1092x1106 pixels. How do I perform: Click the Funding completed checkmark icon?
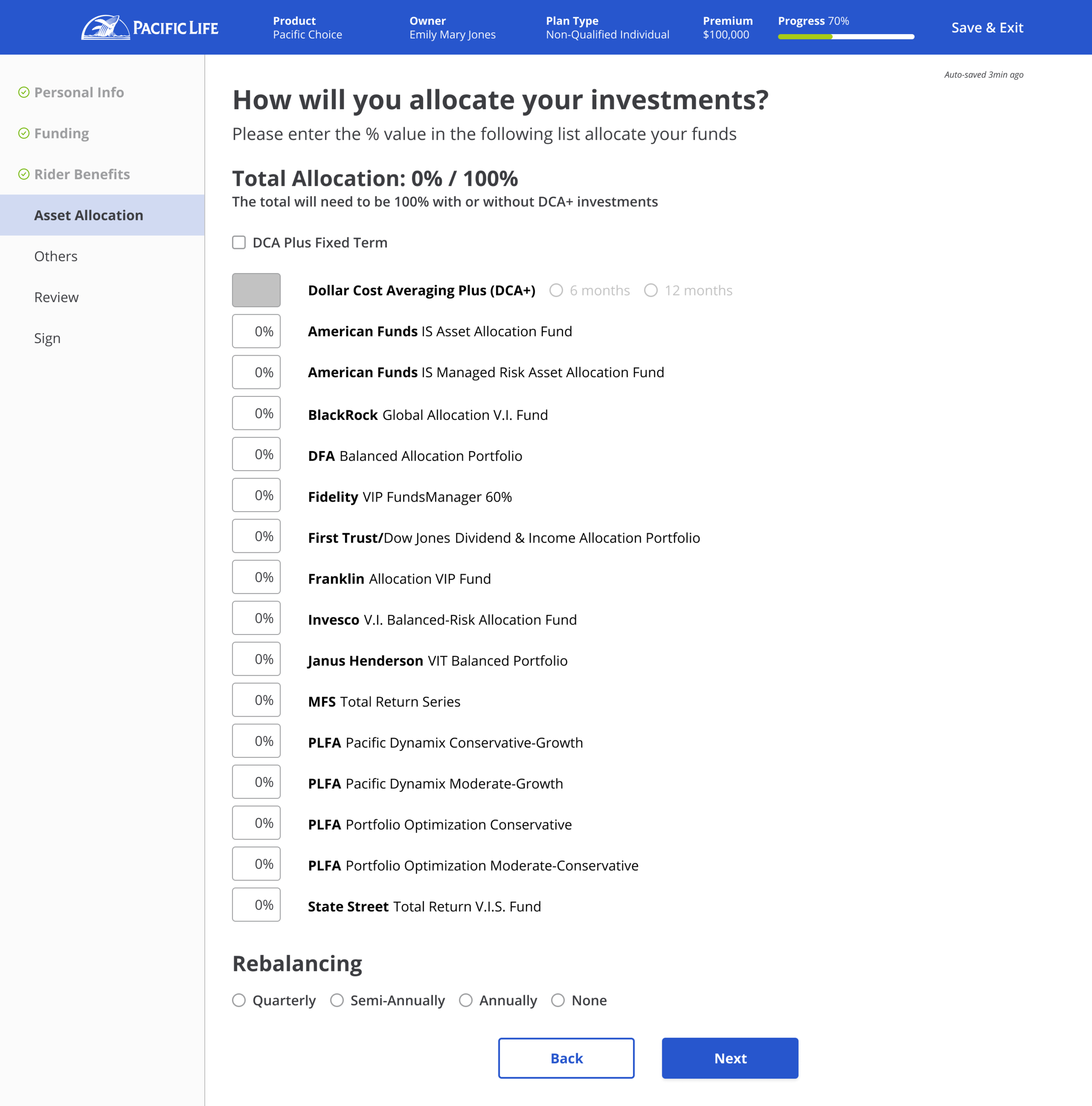(x=24, y=133)
